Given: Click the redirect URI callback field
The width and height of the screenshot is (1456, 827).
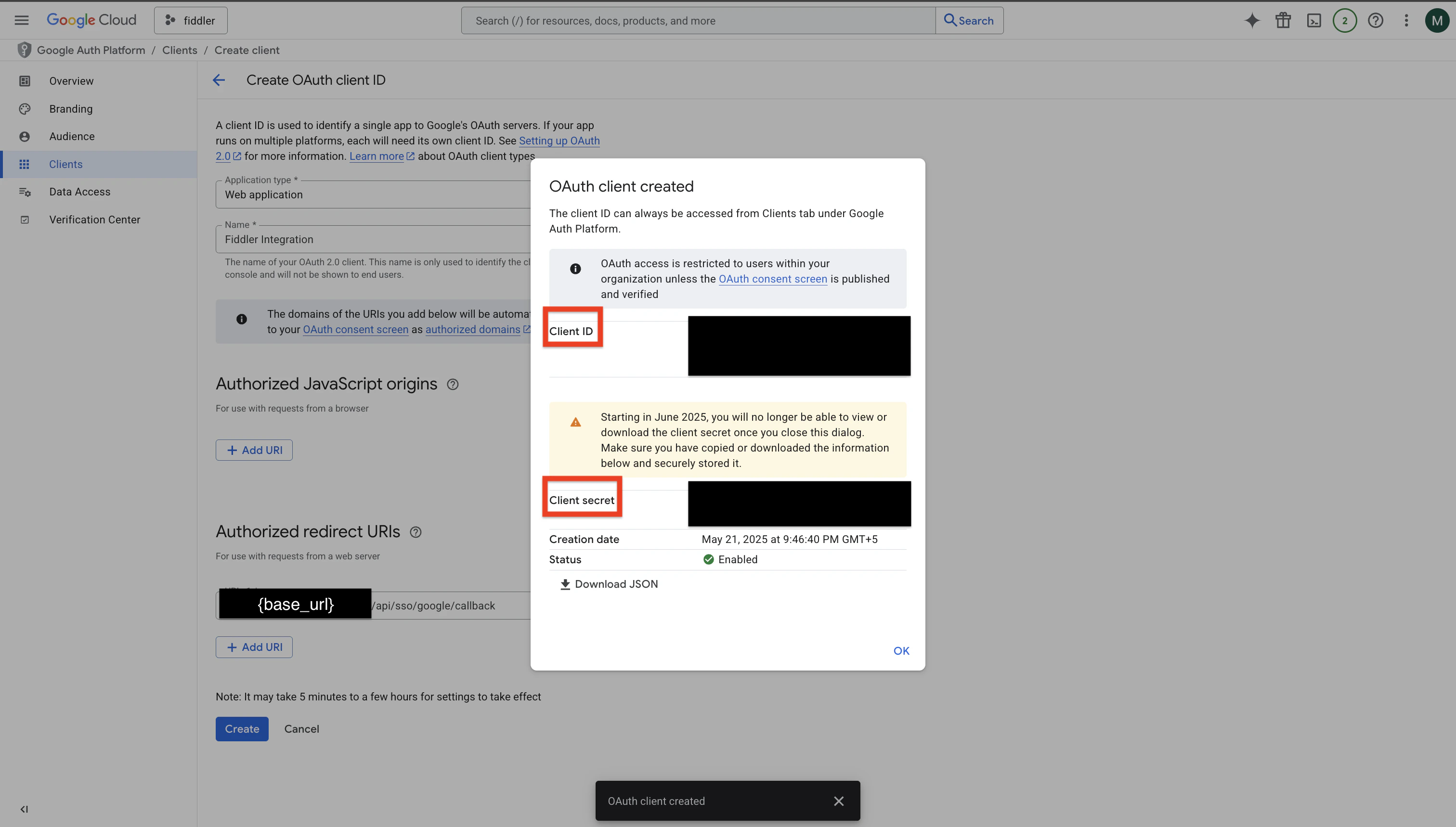Looking at the screenshot, I should tap(373, 606).
